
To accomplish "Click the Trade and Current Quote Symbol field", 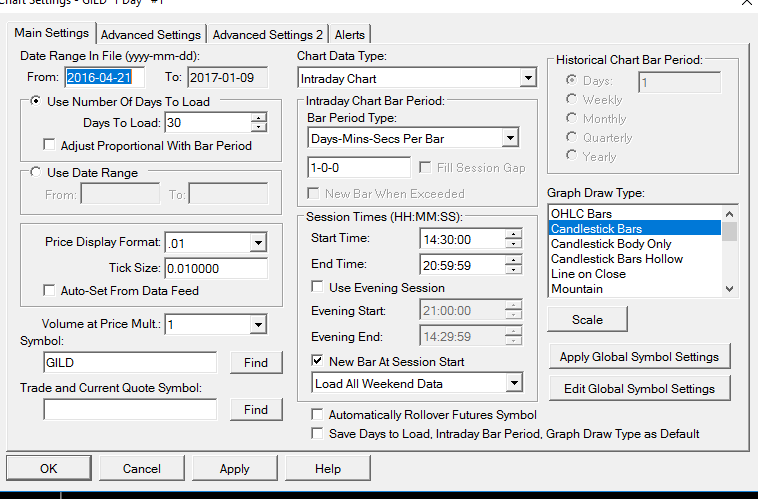I will 130,410.
